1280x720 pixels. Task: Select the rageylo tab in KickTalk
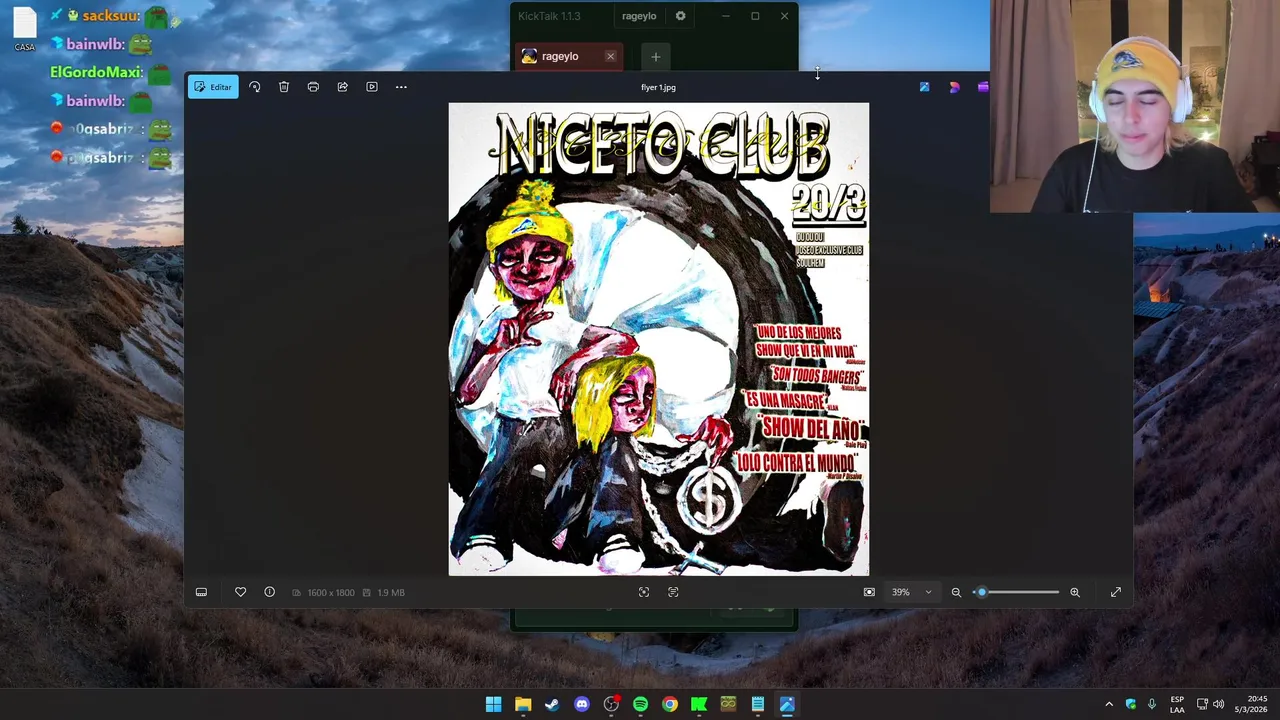(569, 57)
